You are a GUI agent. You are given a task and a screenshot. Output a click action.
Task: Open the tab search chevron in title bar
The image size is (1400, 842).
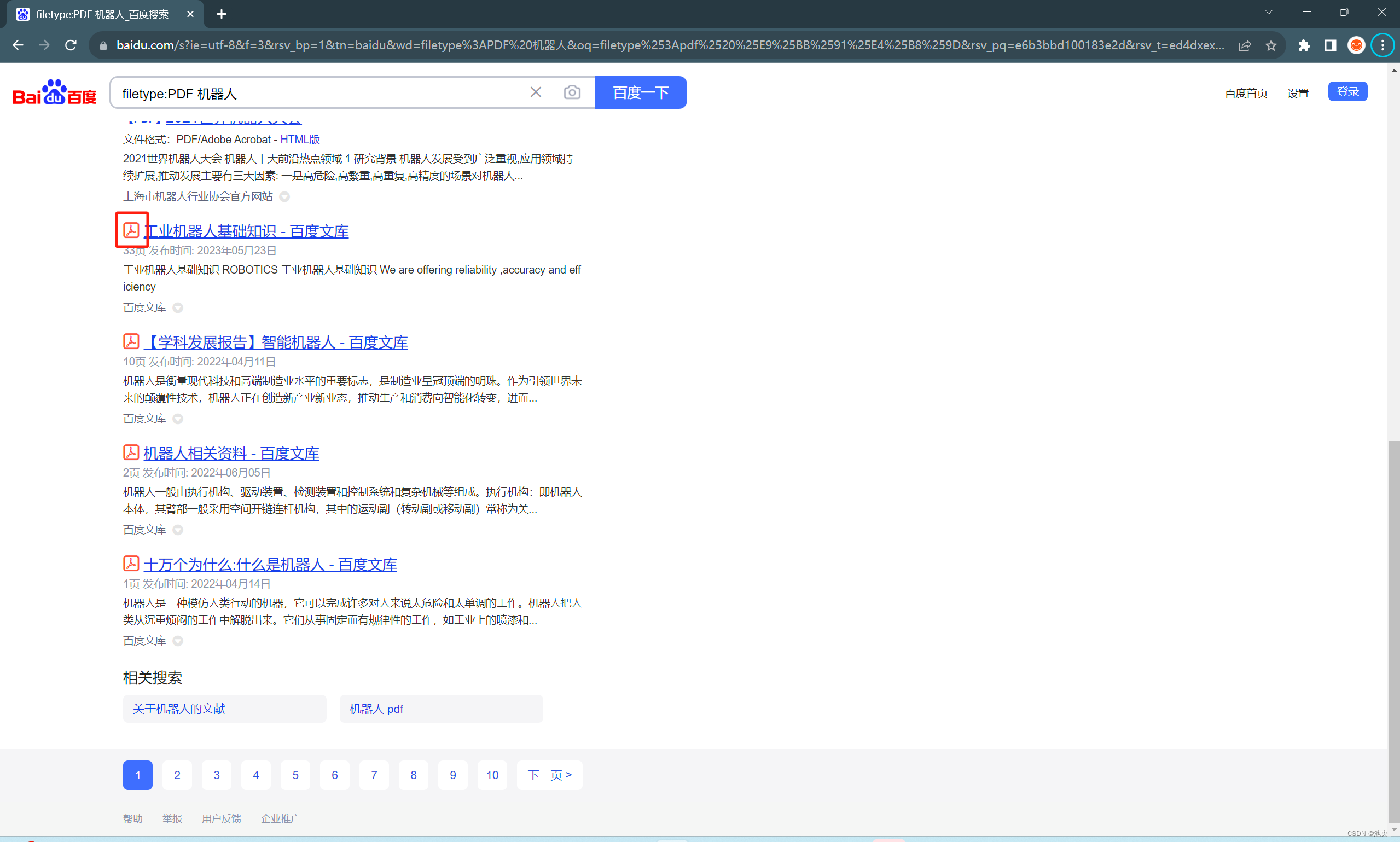(x=1268, y=12)
